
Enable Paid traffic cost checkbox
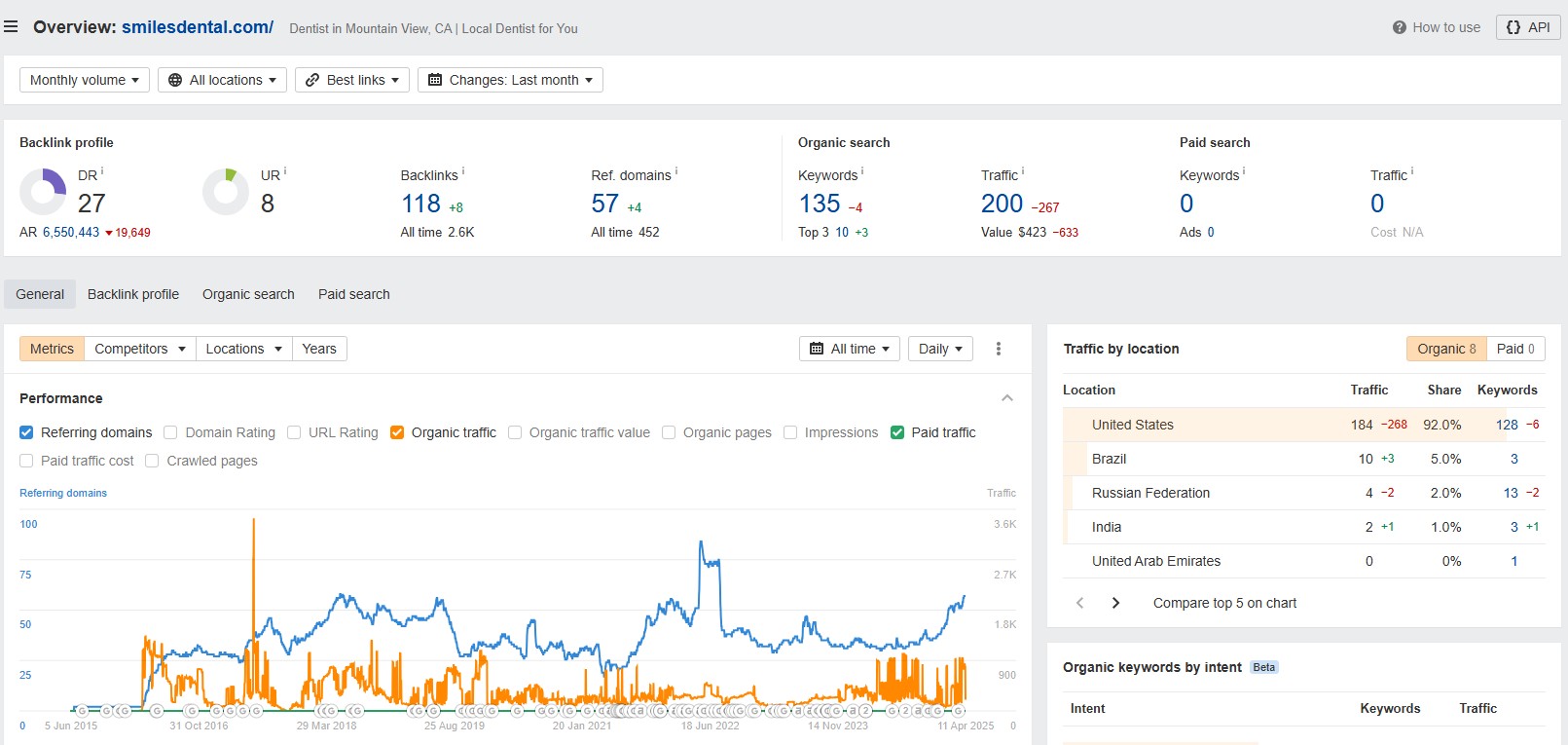click(x=26, y=461)
